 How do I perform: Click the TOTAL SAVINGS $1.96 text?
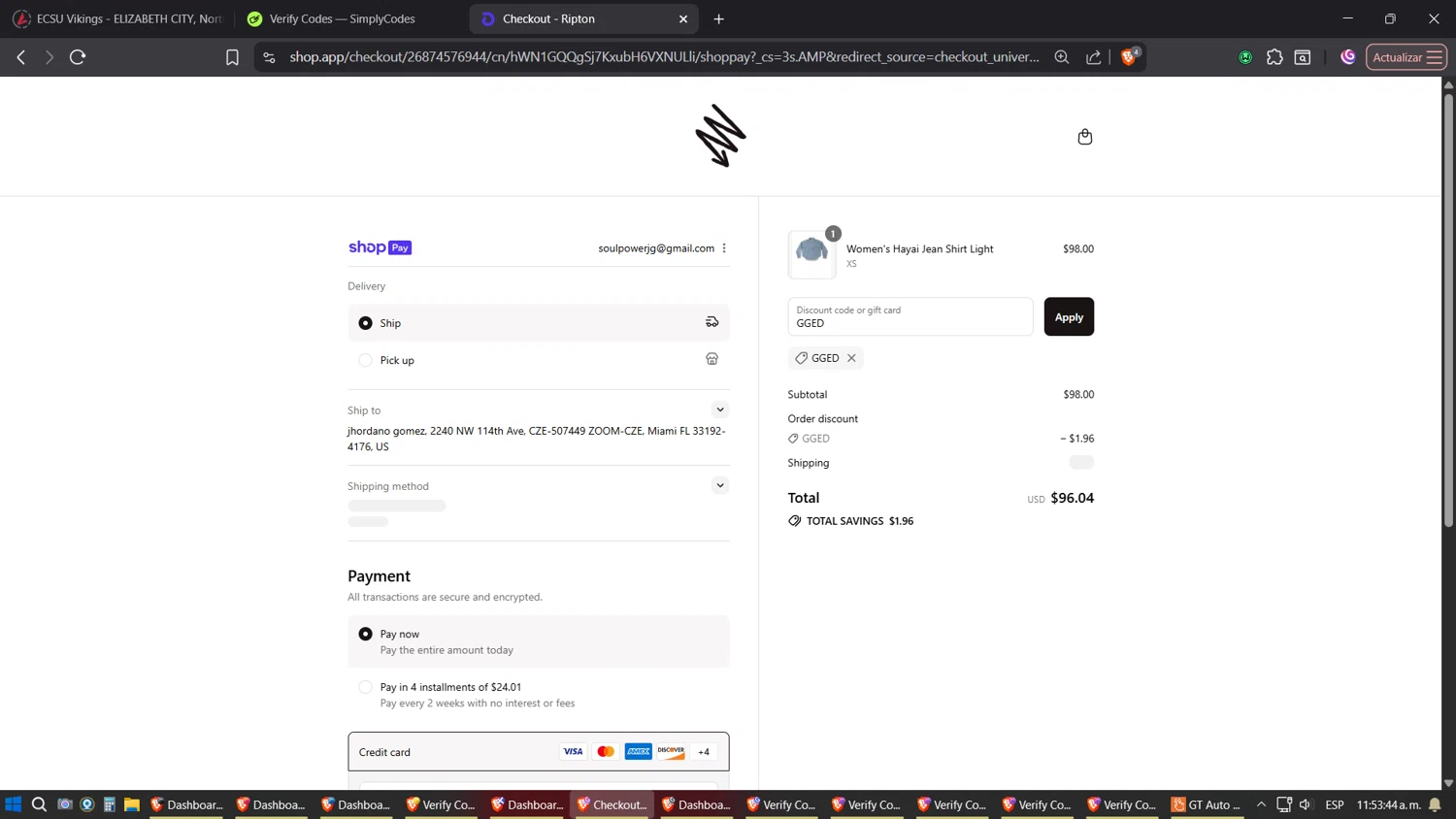(860, 521)
